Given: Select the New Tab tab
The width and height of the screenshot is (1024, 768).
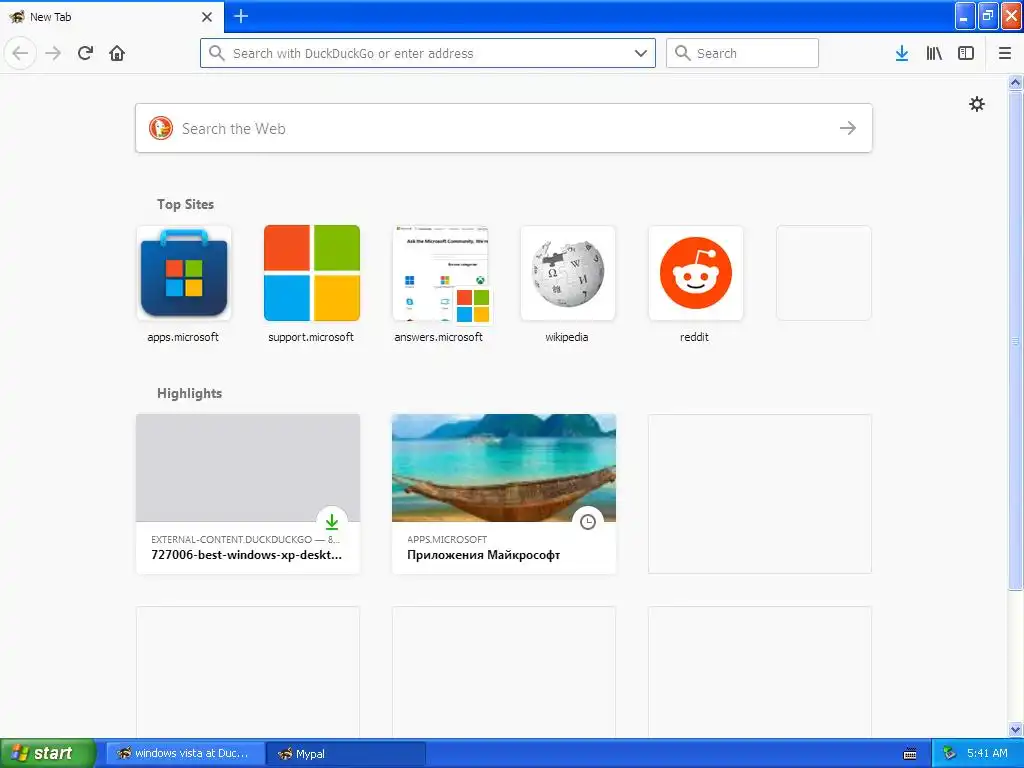Looking at the screenshot, I should click(x=111, y=16).
